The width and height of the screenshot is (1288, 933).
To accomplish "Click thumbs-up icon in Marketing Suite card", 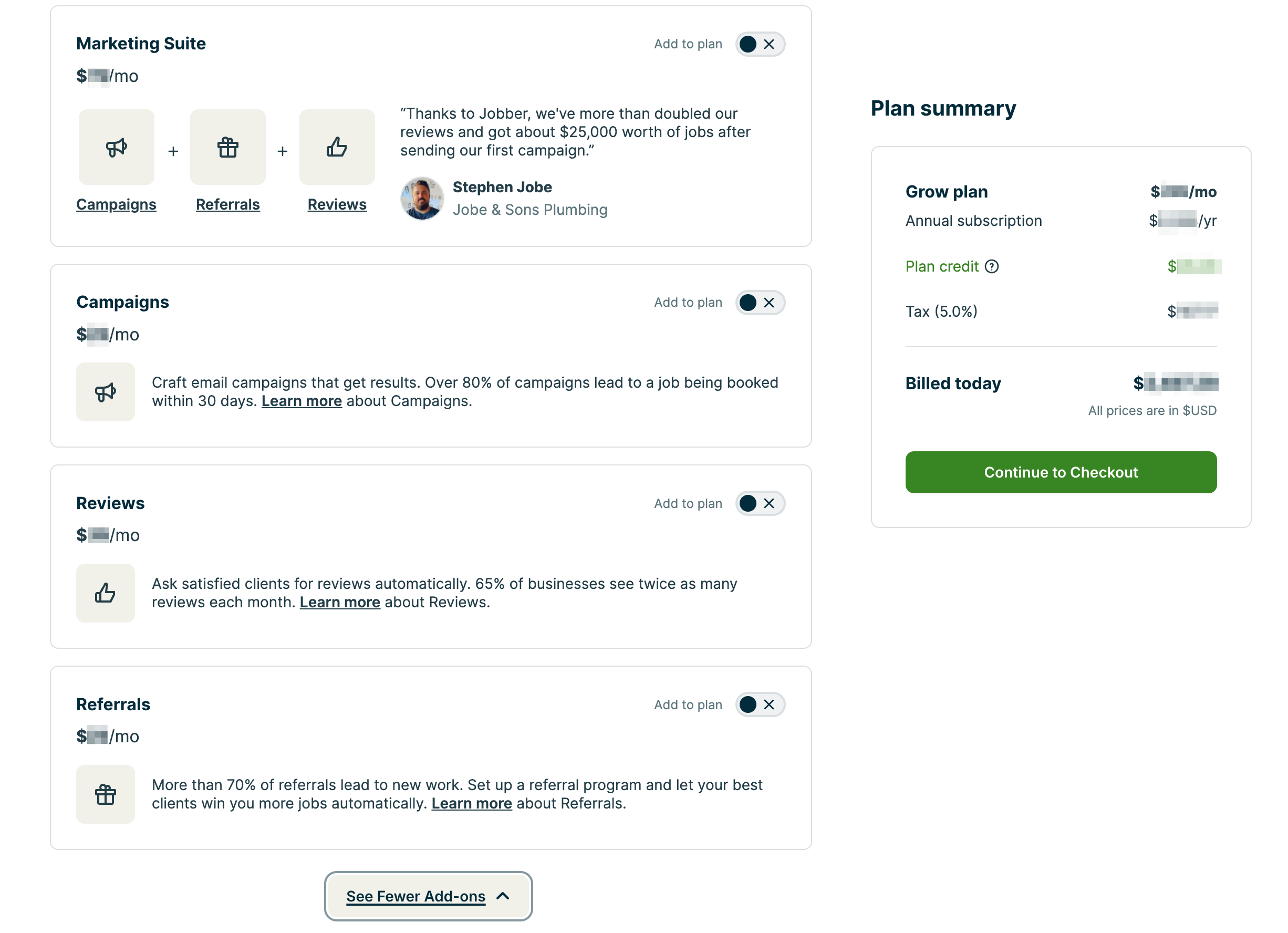I will (337, 148).
